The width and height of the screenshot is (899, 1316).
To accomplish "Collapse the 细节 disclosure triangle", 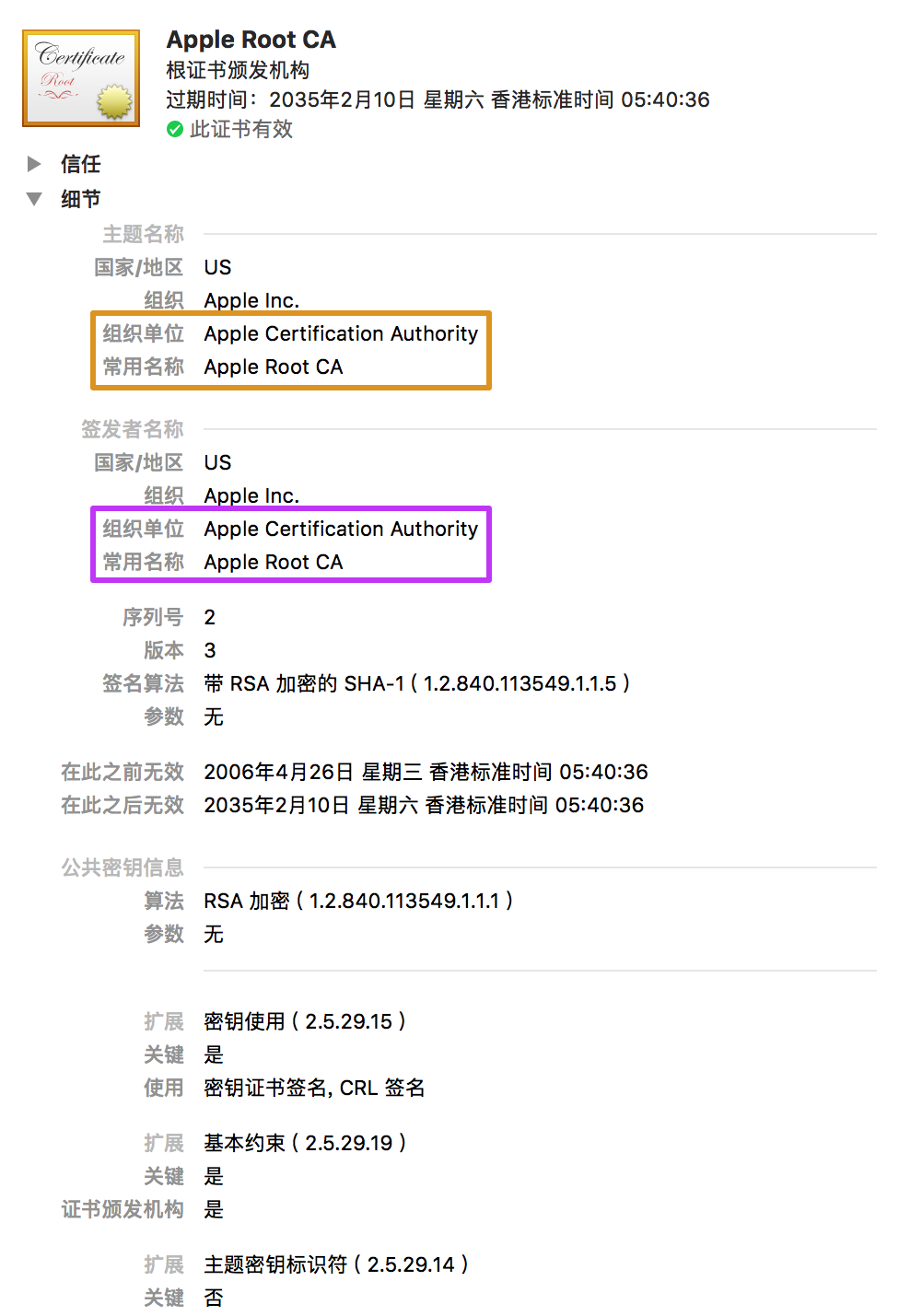I will click(34, 199).
